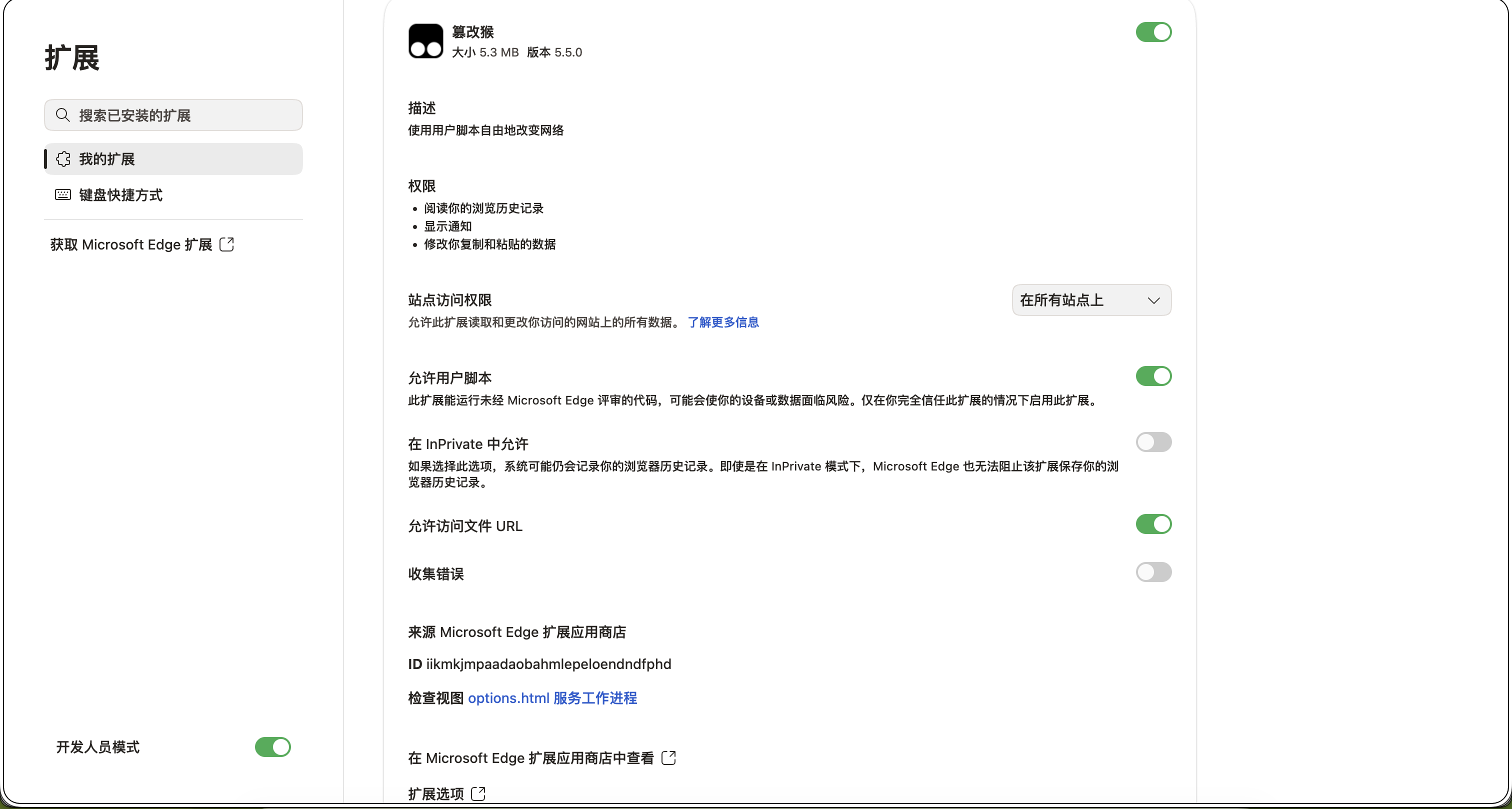The height and width of the screenshot is (809, 1512).
Task: Open 获取 Microsoft Edge 扩展 link
Action: [142, 244]
